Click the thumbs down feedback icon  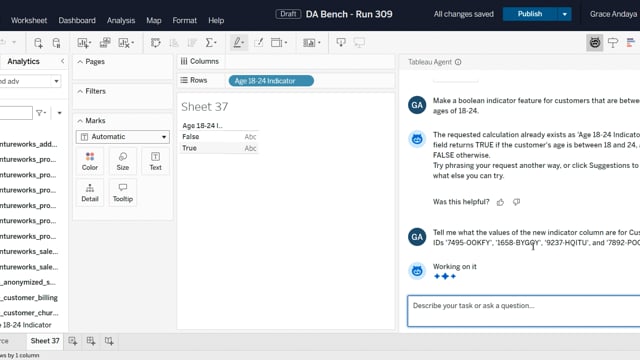tap(516, 202)
